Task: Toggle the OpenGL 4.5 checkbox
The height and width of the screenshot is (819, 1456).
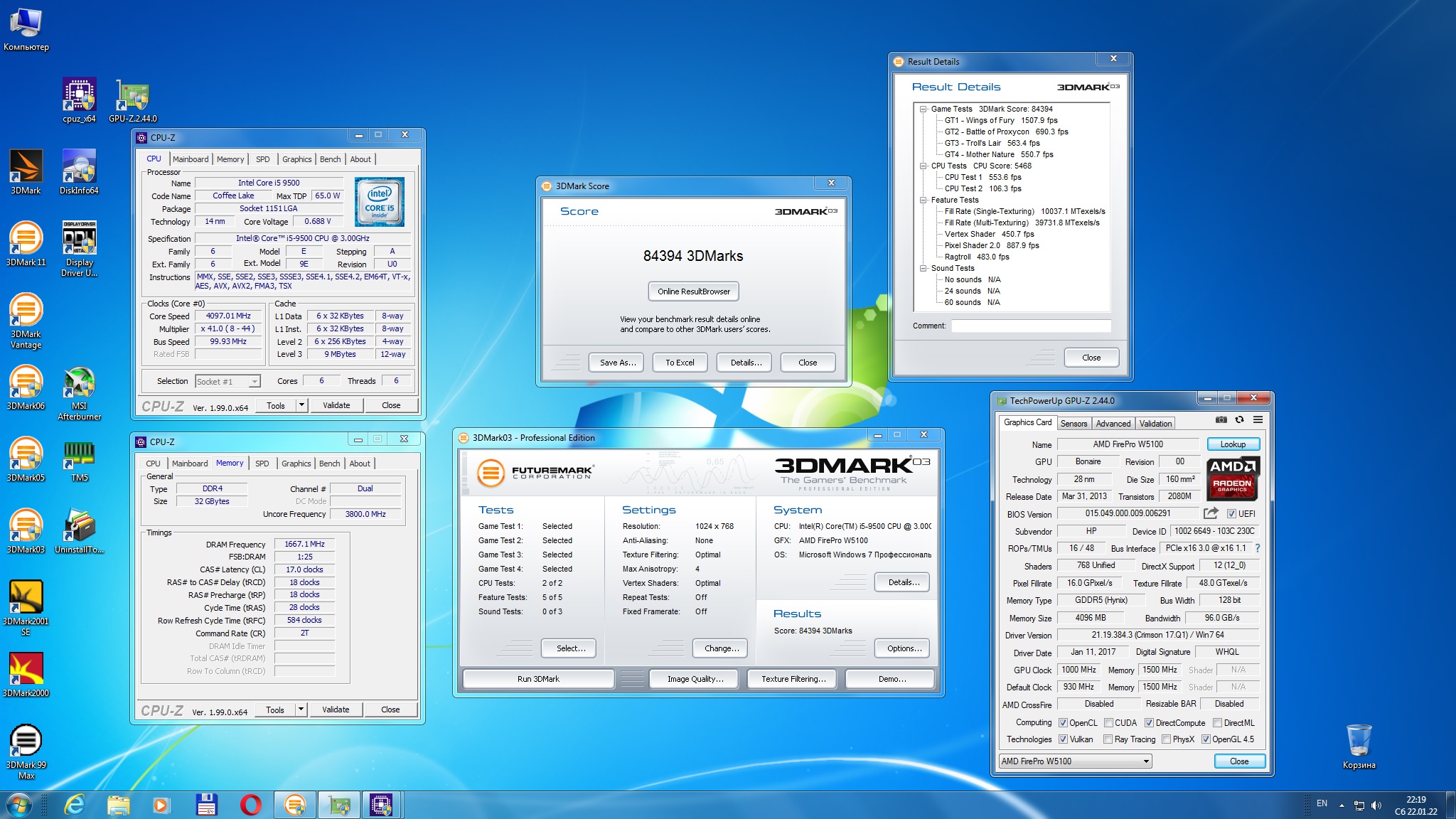Action: [x=1206, y=739]
